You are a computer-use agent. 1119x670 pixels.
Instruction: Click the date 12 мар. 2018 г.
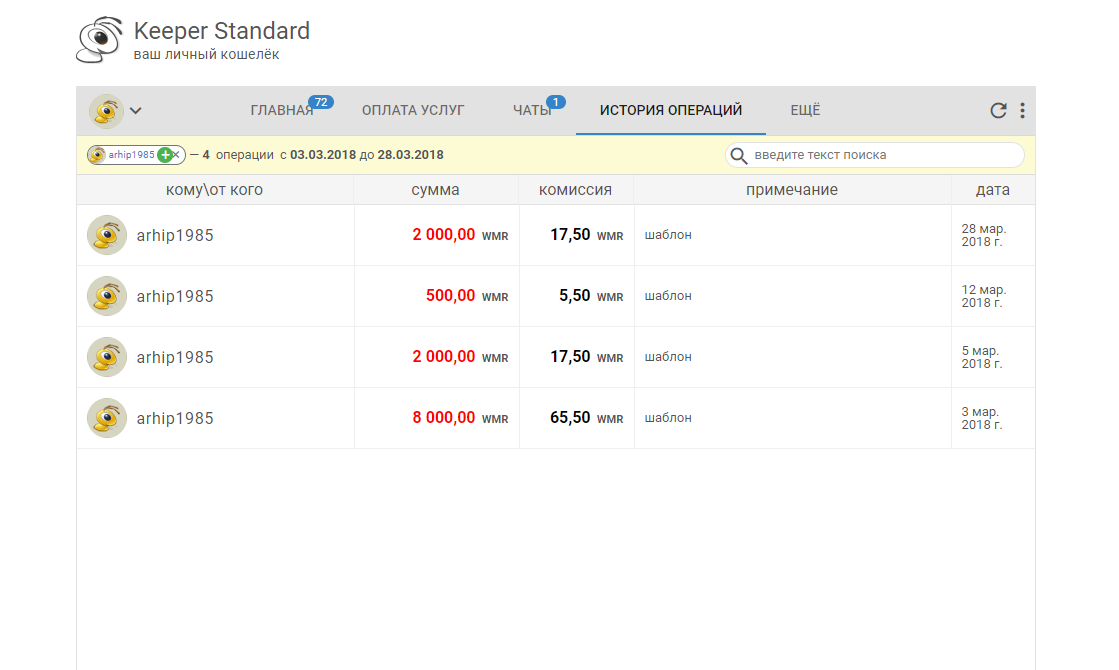pos(983,296)
